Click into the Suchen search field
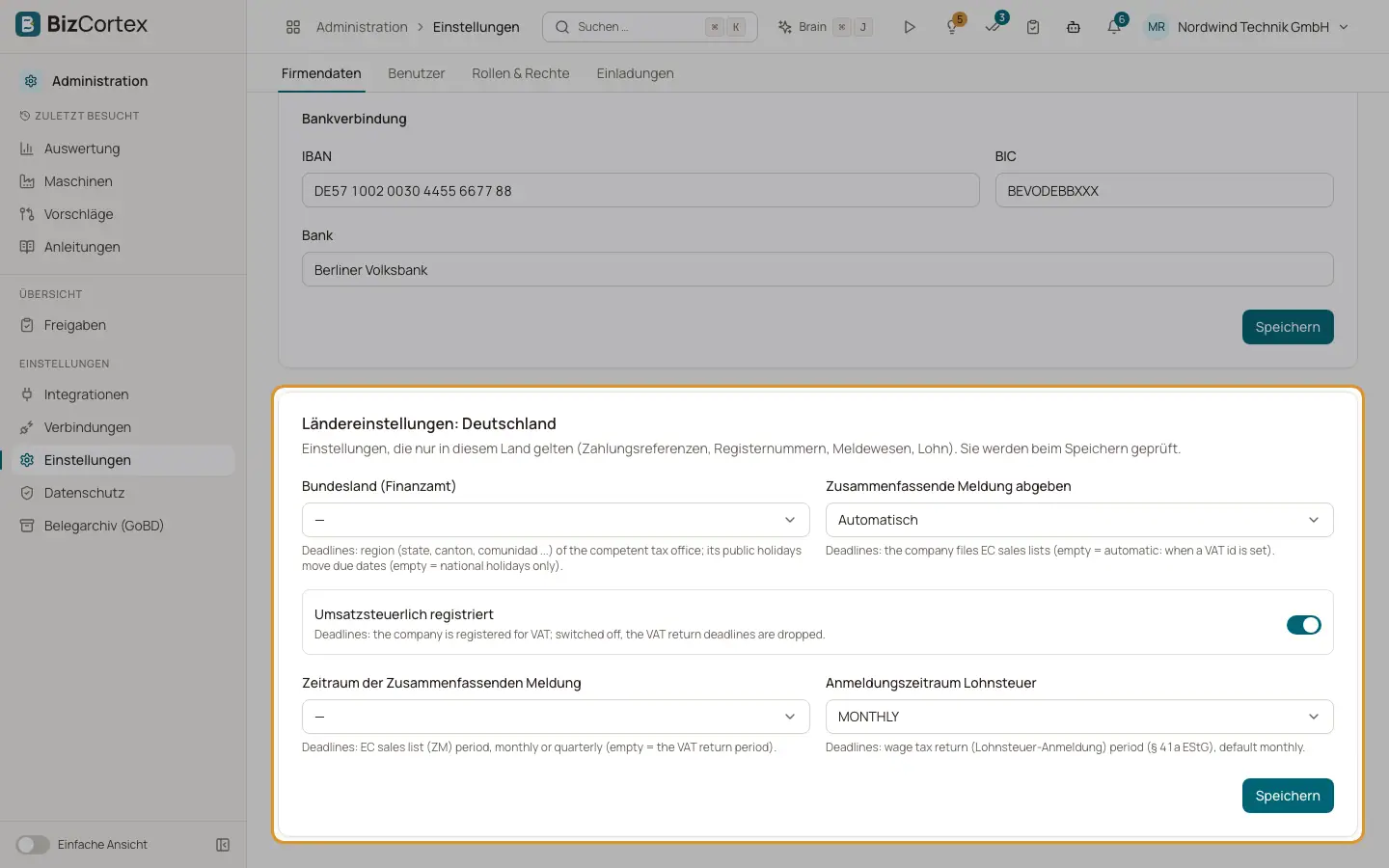The height and width of the screenshot is (868, 1389). 650,27
